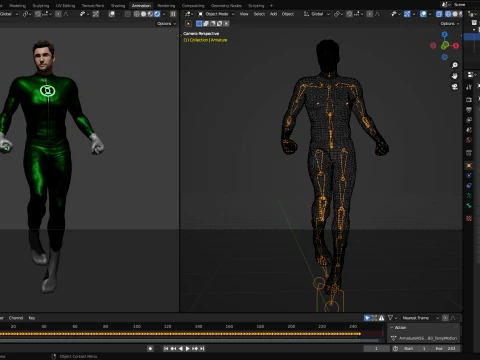Click the End frame field
The image size is (480, 360).
coord(445,348)
